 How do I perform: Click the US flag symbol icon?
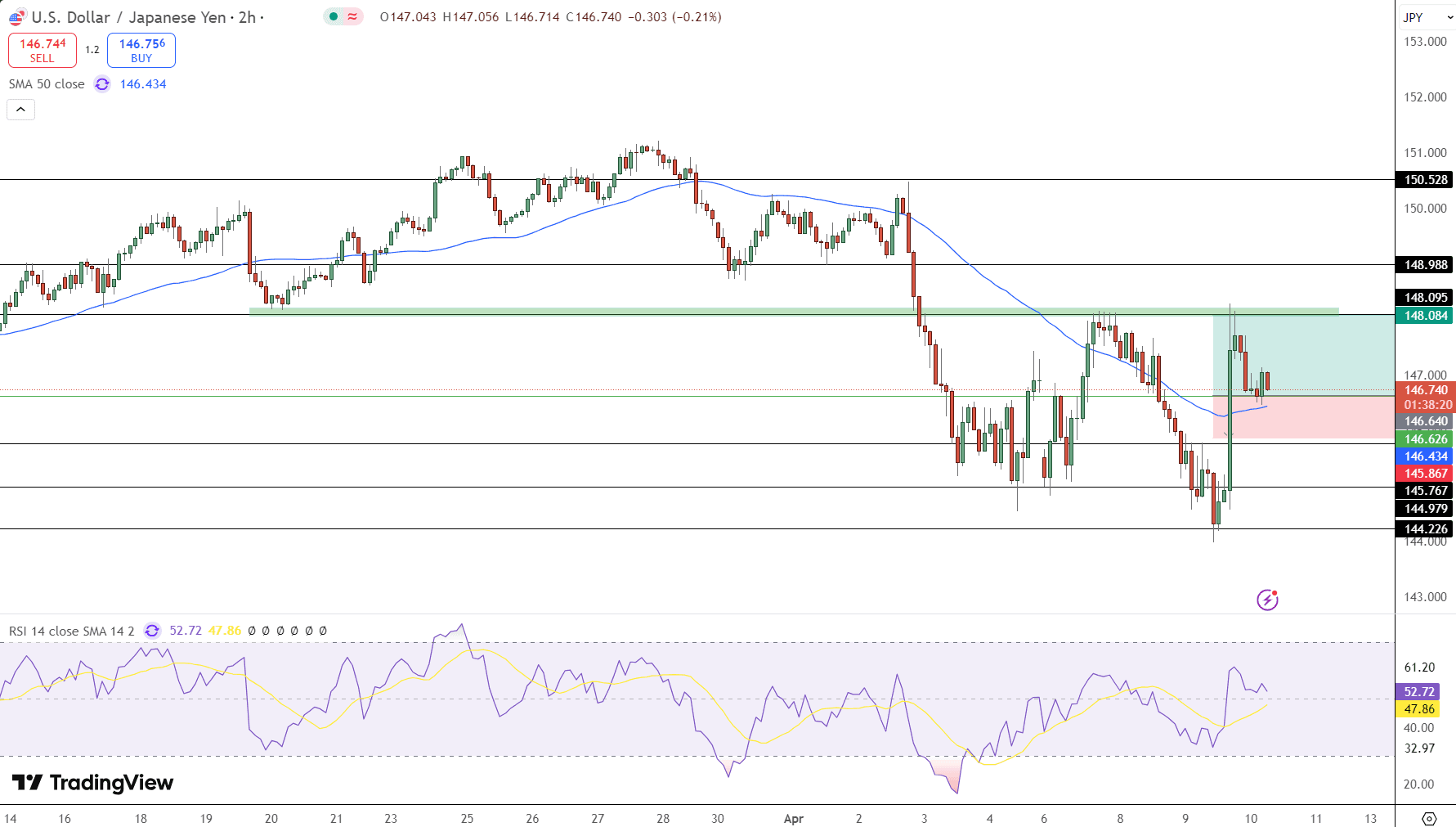pos(16,17)
